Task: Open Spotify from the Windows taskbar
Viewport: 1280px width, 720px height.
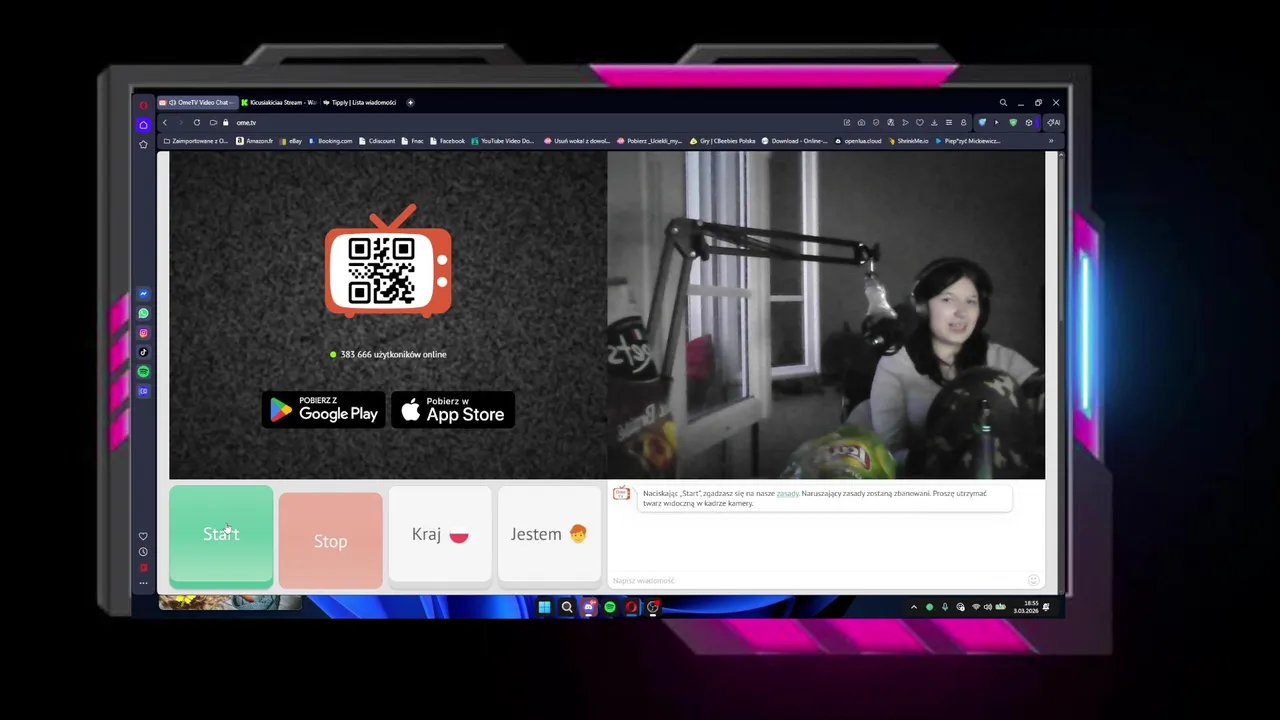Action: pos(609,607)
